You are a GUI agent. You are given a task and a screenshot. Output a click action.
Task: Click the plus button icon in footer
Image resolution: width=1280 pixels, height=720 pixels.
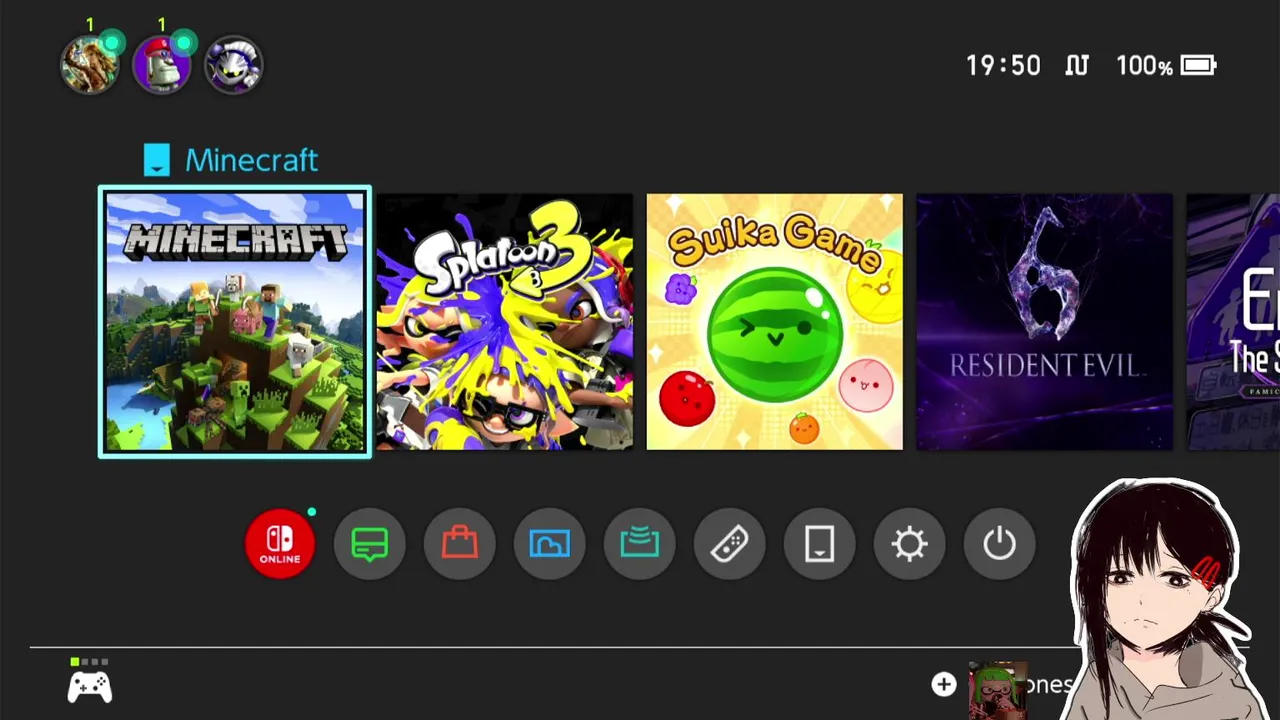pyautogui.click(x=944, y=684)
